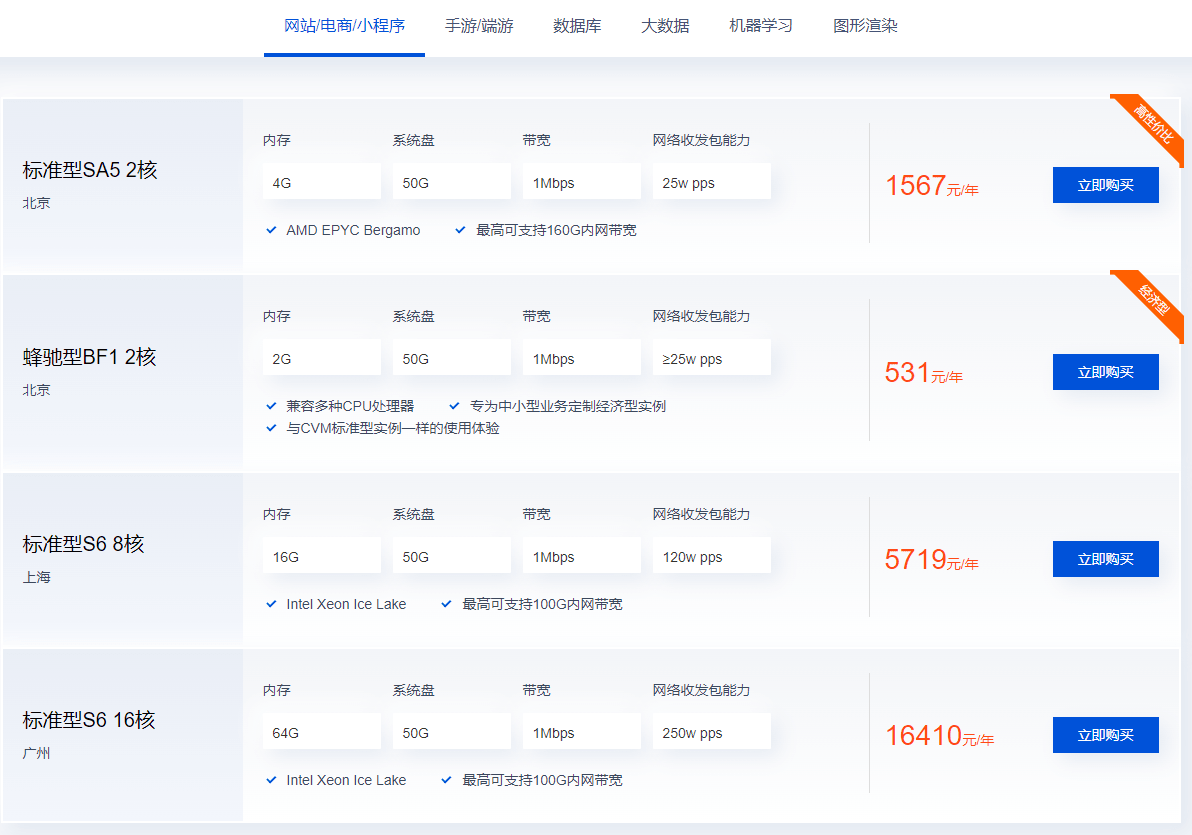
Task: Click the 64G memory value box
Action: (x=322, y=732)
